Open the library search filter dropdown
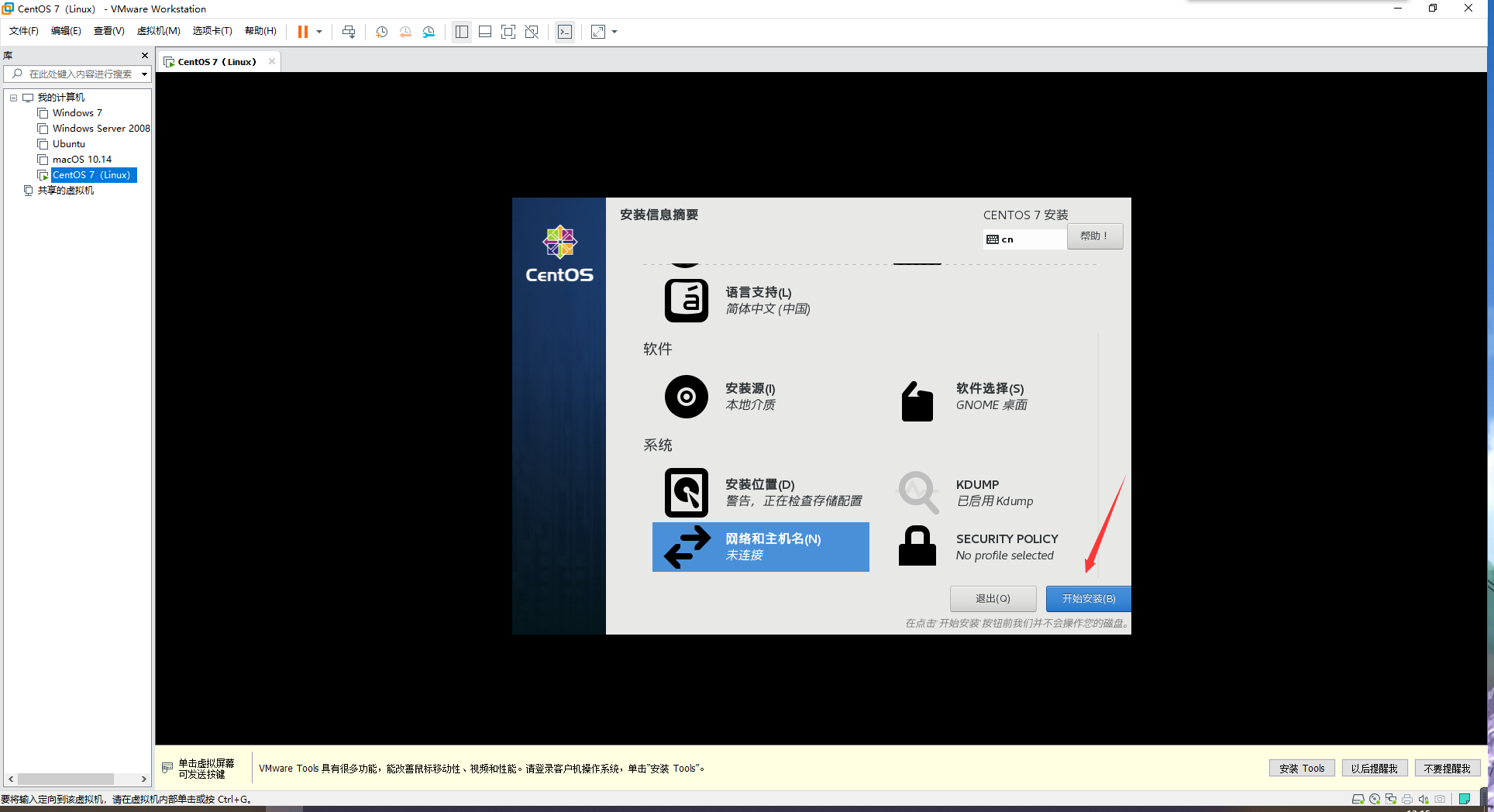Image resolution: width=1494 pixels, height=812 pixels. click(144, 74)
